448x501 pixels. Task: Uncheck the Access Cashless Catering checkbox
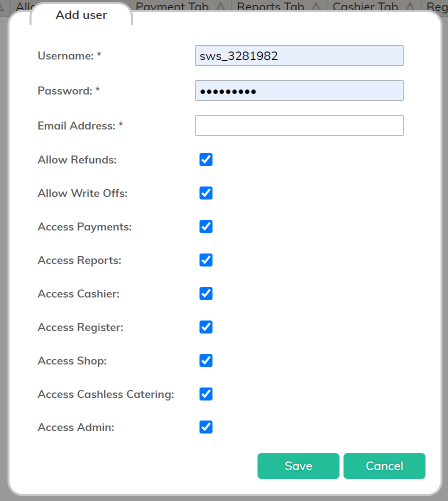(x=206, y=394)
